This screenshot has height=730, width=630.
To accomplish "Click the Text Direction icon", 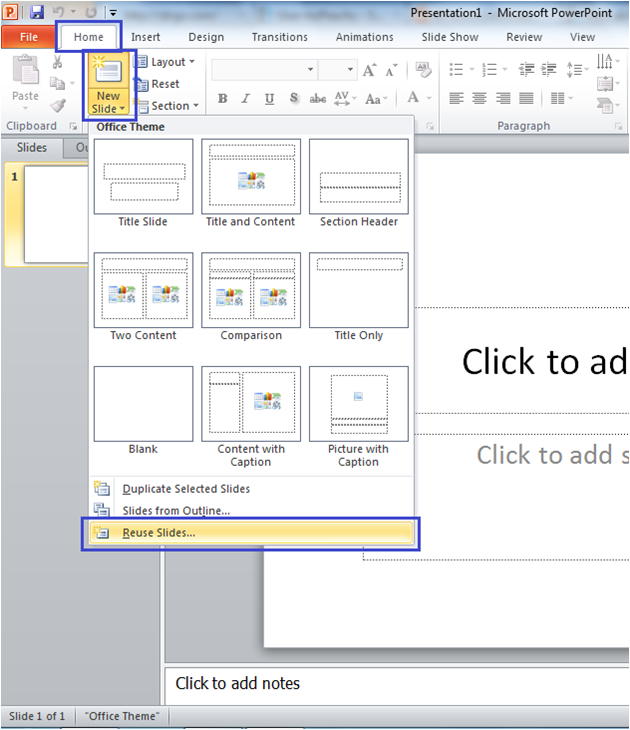I will click(604, 61).
